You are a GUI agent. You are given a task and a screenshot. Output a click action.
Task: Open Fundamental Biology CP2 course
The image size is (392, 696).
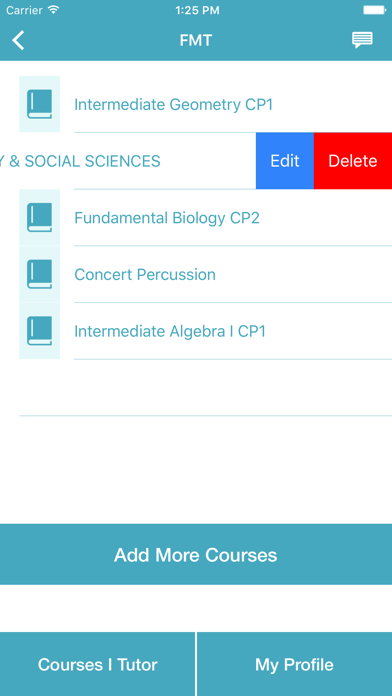point(167,218)
